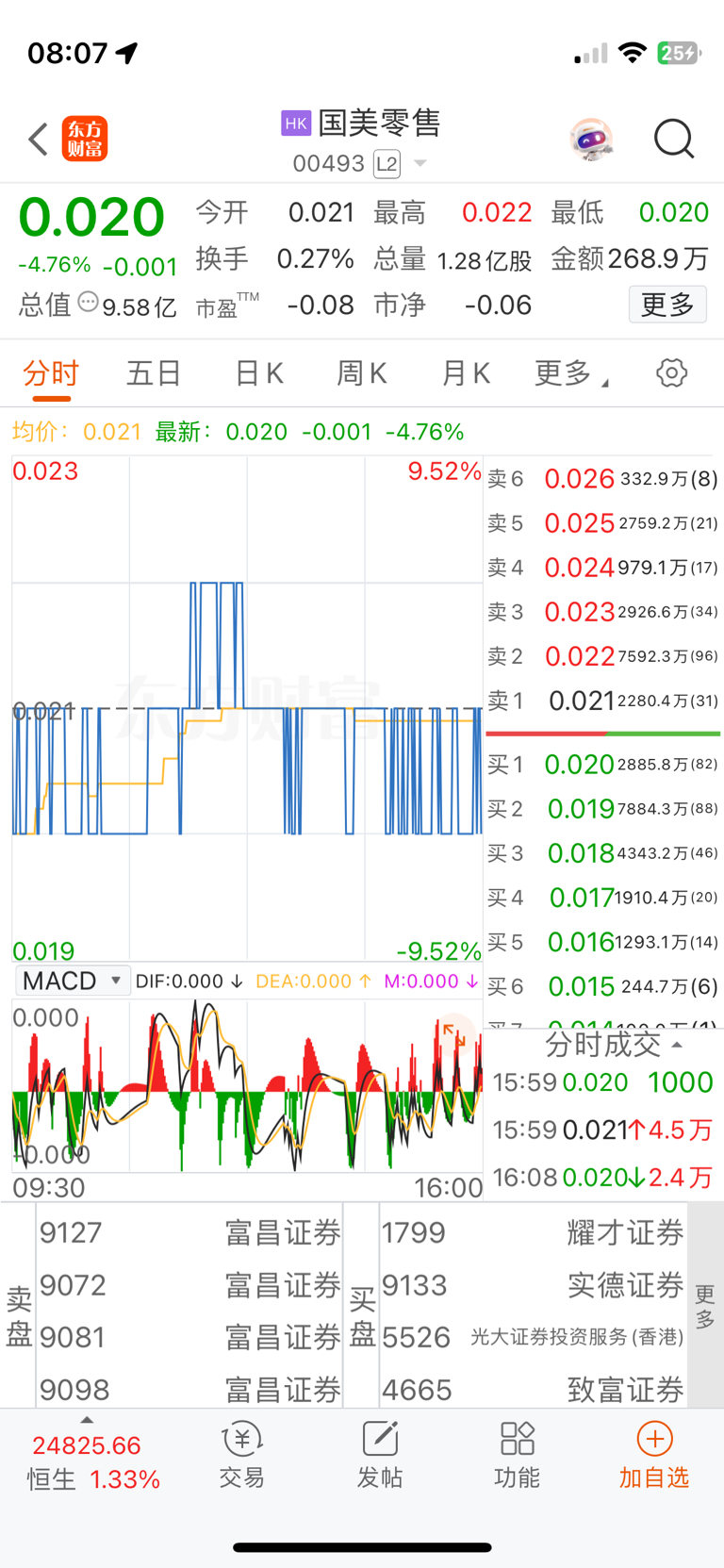724x1568 pixels.
Task: Select 买1 price 0.020 row
Action: [x=602, y=765]
